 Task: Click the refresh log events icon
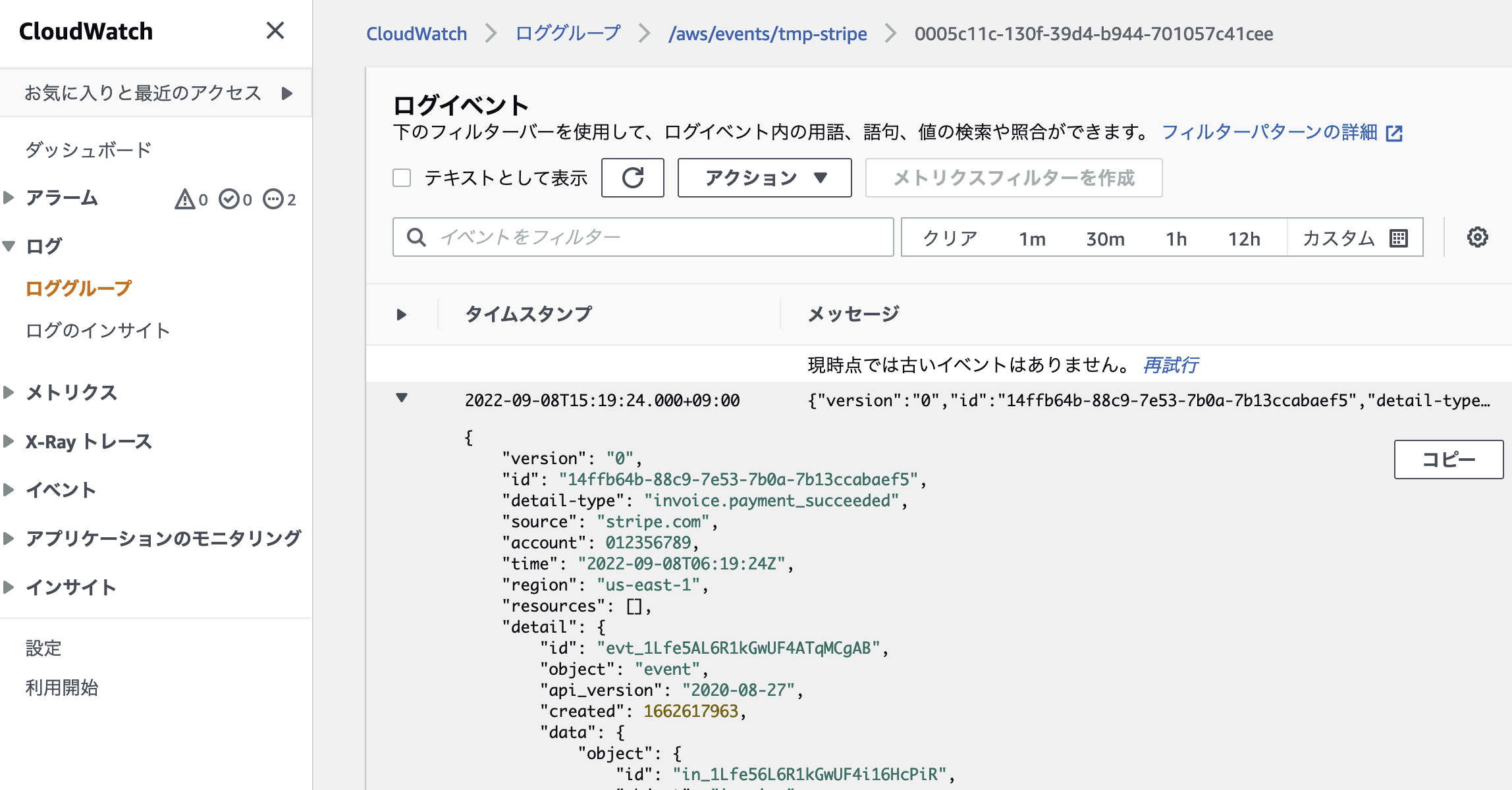[x=632, y=178]
